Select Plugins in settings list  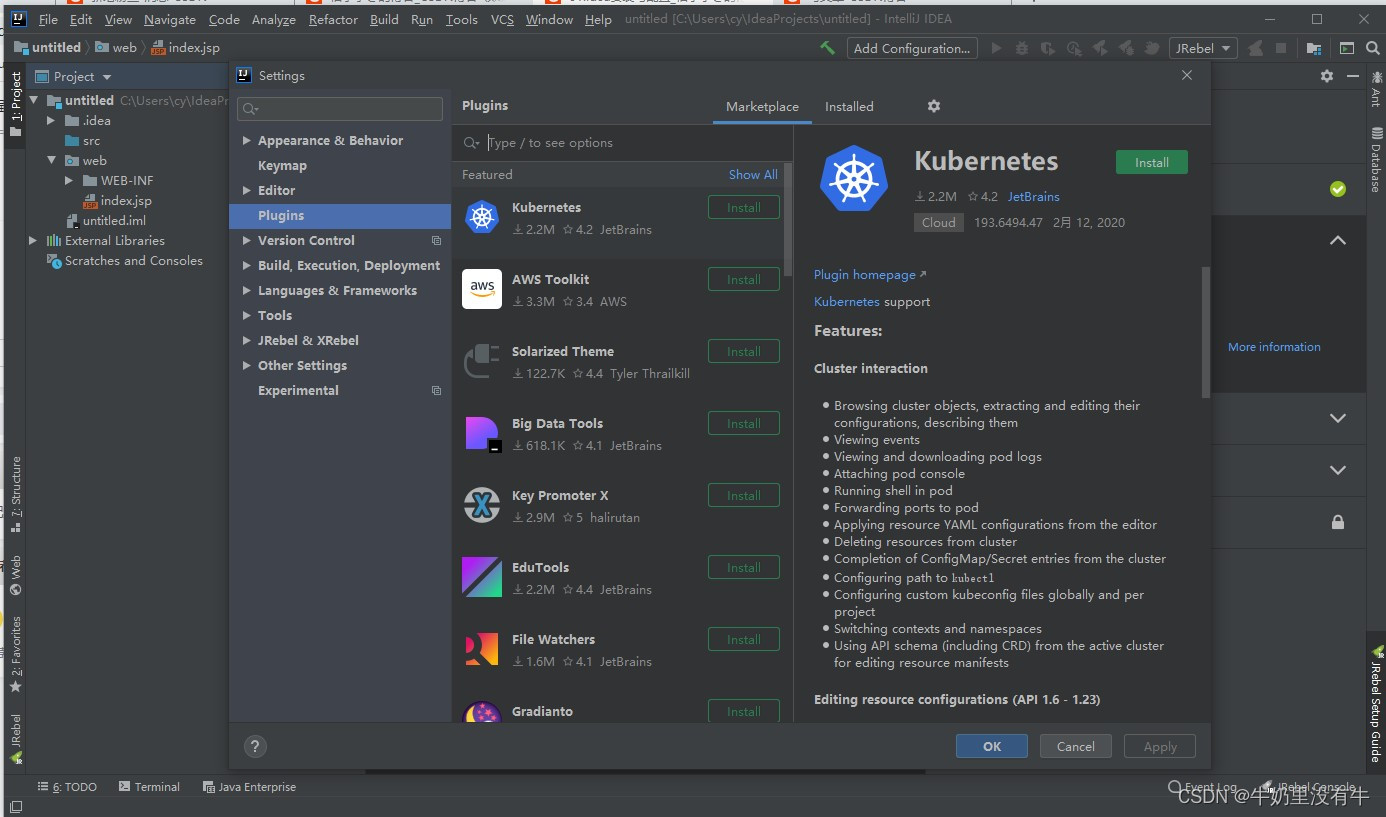pos(340,216)
